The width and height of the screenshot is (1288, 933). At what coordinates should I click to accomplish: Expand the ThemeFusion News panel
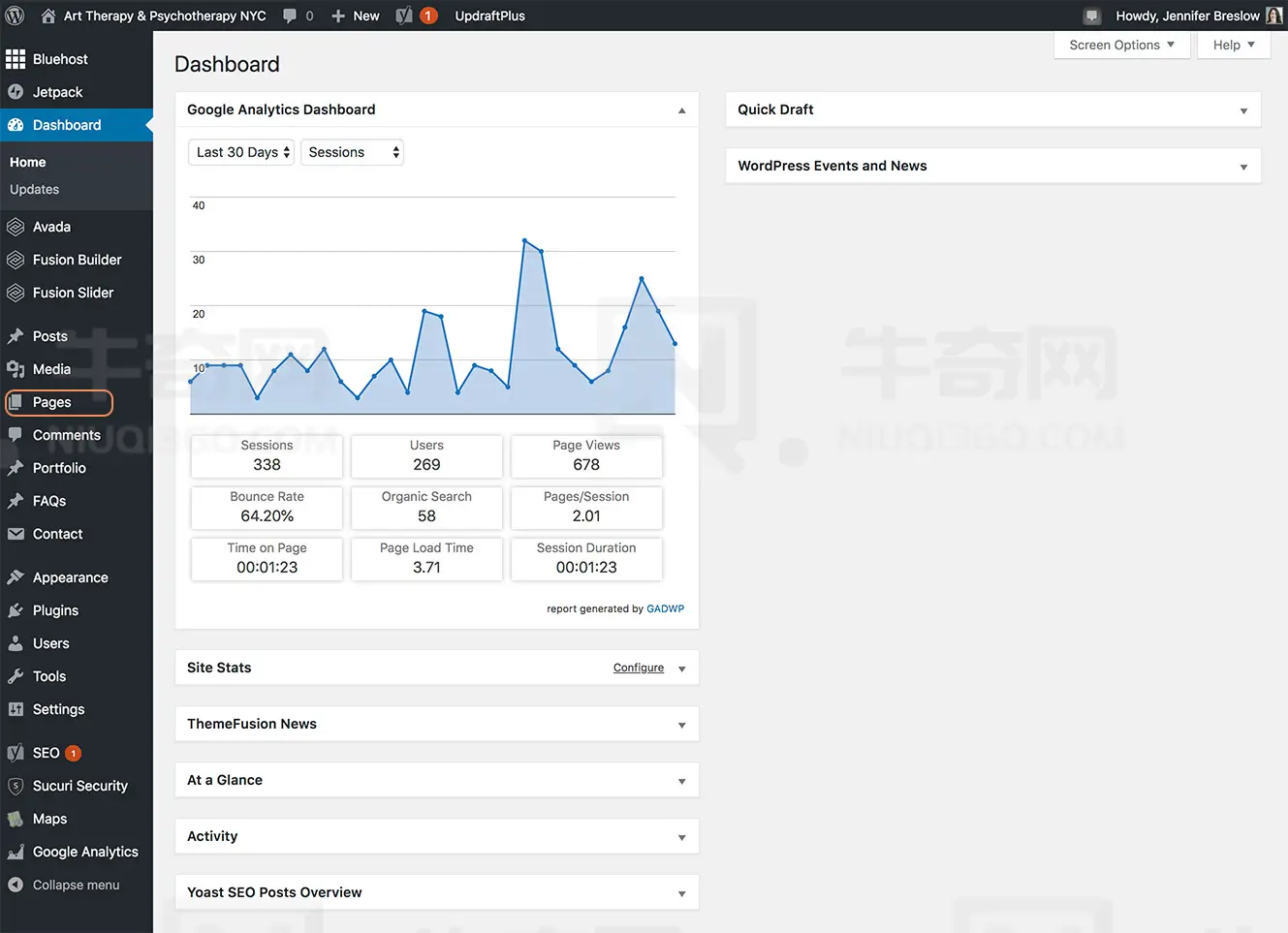(681, 725)
